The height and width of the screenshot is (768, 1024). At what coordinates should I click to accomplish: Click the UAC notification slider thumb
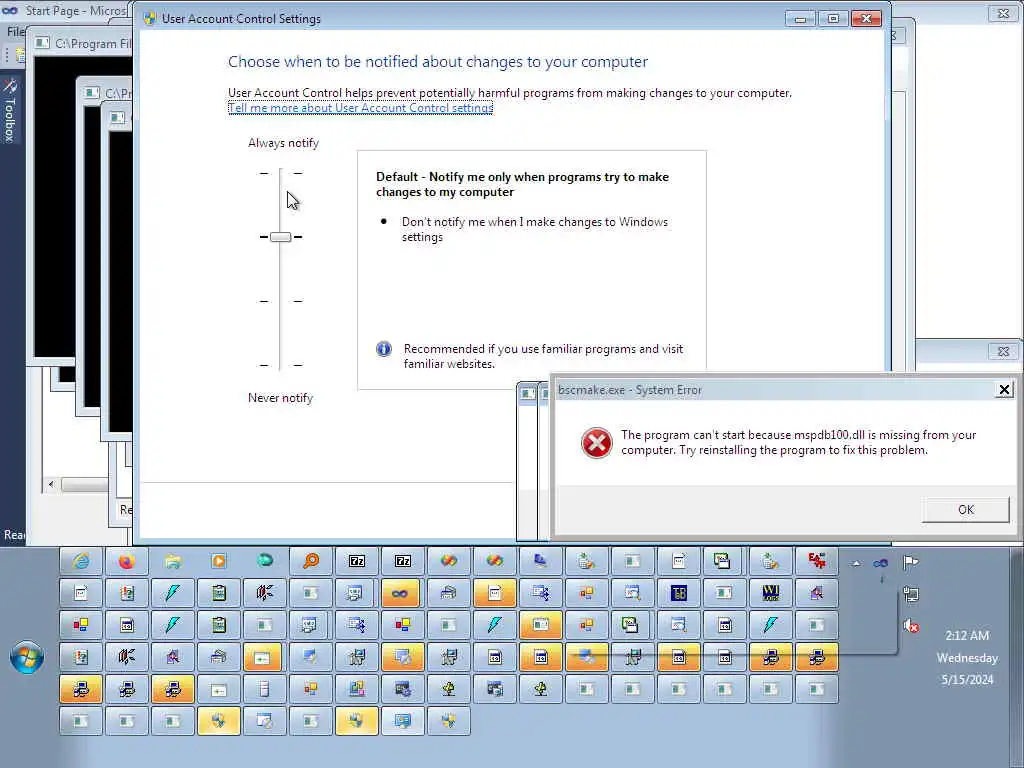click(280, 236)
